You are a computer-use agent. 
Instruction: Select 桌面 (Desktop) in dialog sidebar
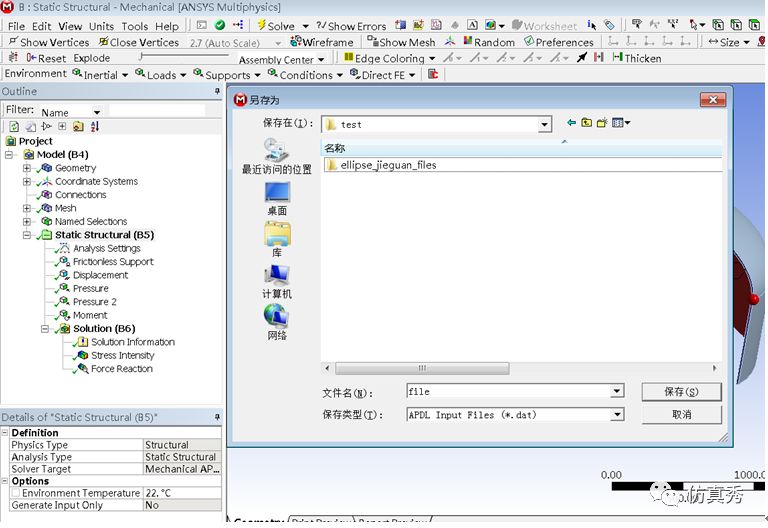(x=277, y=199)
